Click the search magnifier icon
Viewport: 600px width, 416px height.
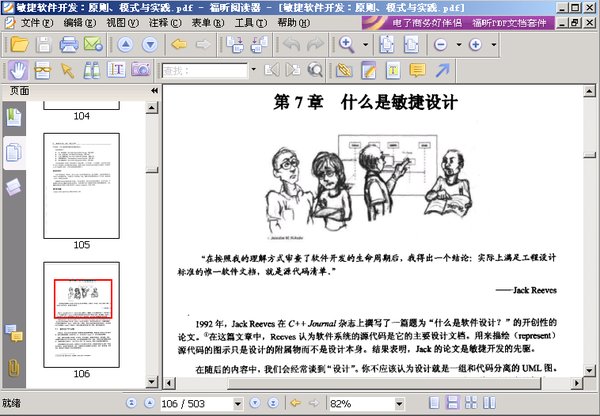315,70
